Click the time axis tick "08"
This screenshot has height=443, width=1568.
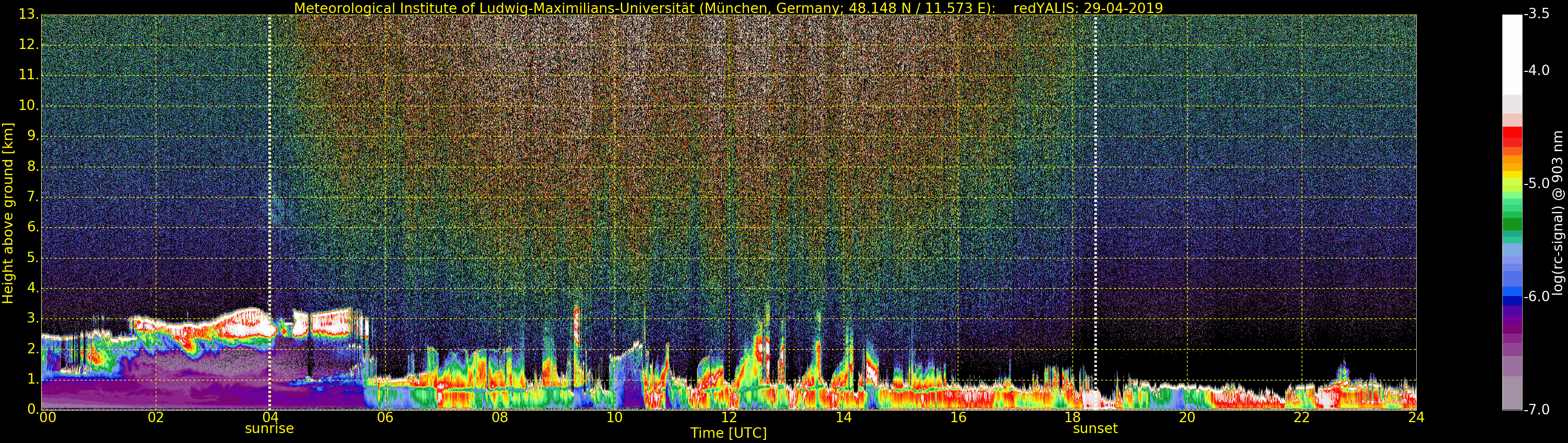(500, 417)
